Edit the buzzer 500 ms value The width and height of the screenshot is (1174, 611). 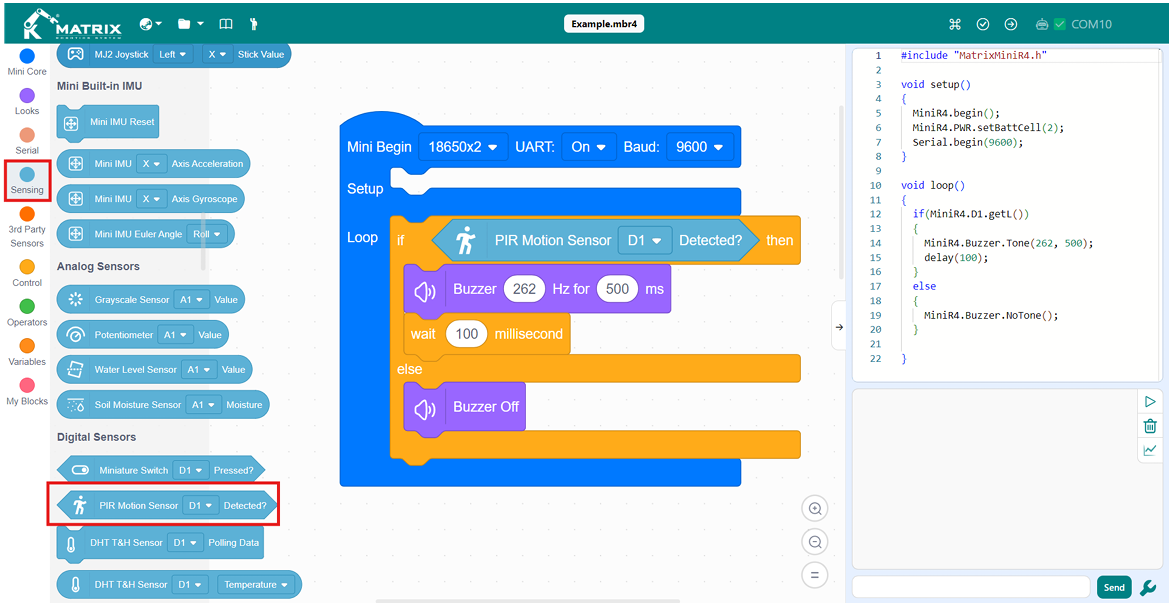coord(617,289)
